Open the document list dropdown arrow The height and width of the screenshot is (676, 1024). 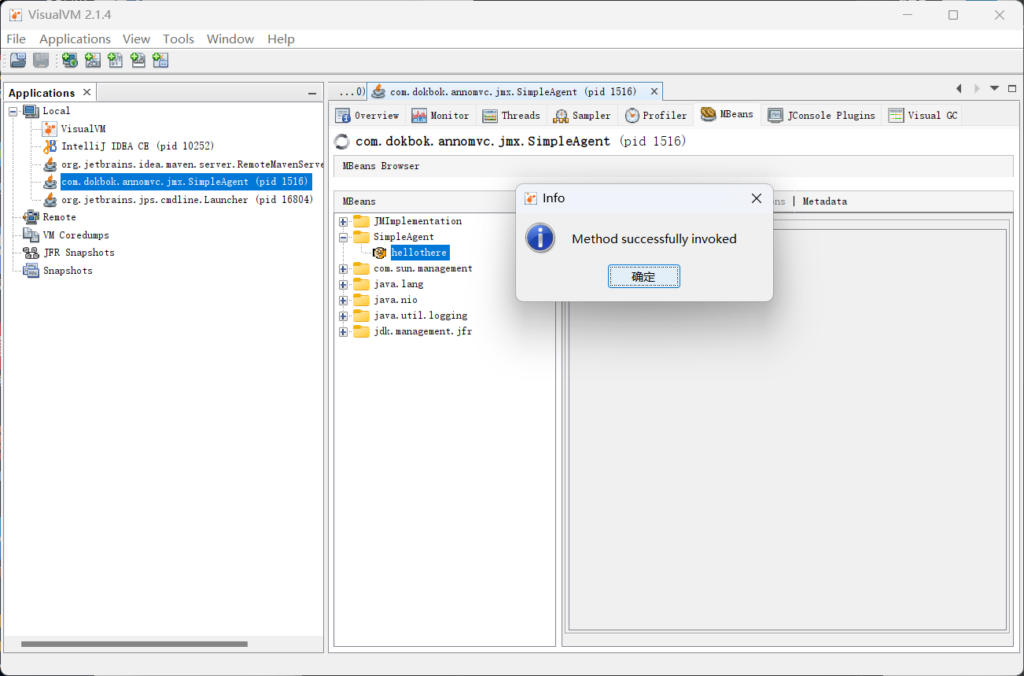(x=994, y=88)
